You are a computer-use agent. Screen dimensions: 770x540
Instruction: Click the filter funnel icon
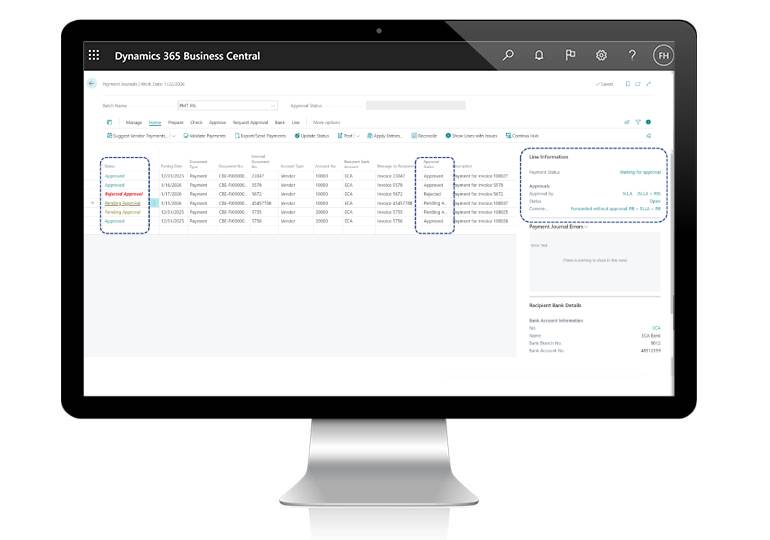tap(638, 122)
